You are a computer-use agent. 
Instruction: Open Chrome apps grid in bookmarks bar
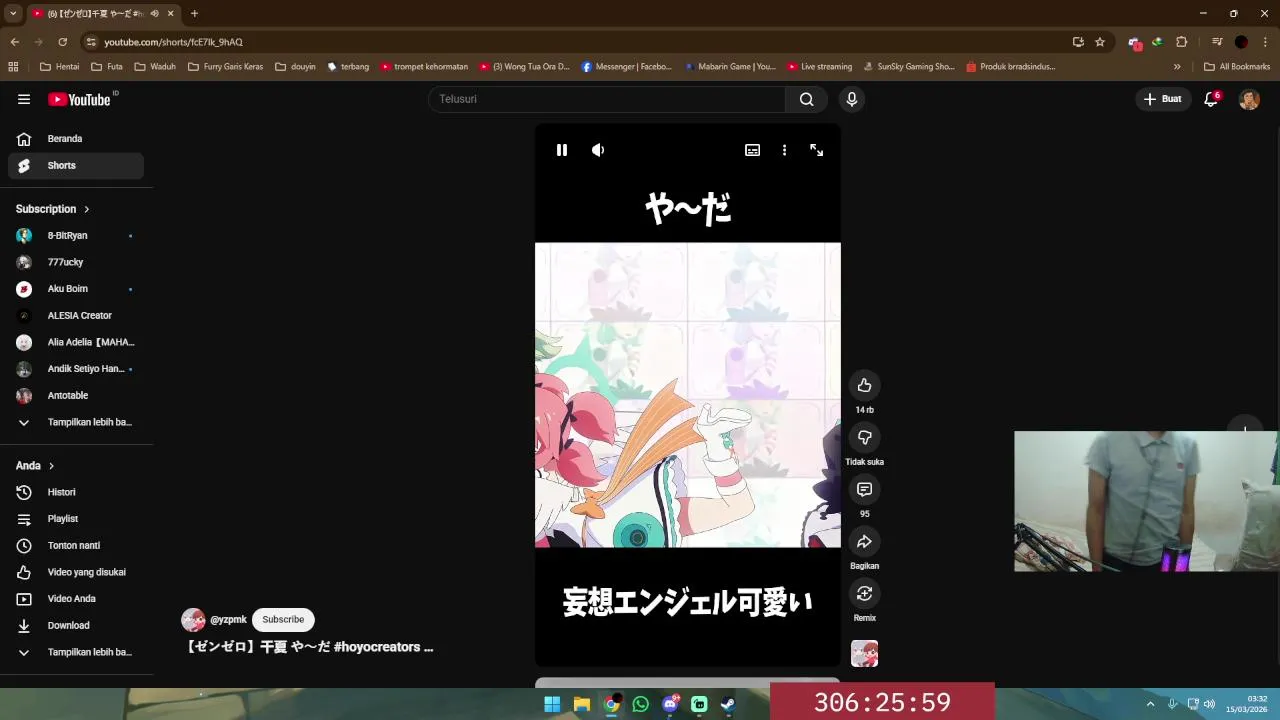tap(13, 67)
